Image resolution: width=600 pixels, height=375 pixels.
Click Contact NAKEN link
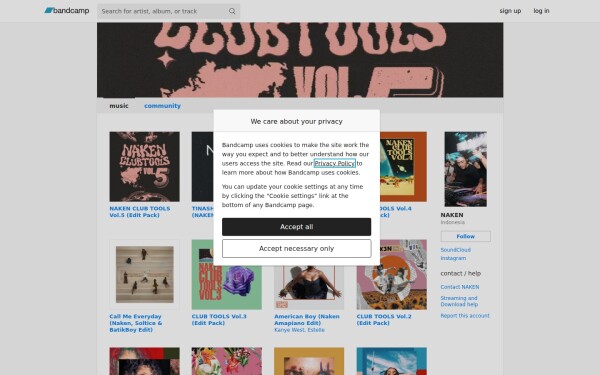(x=460, y=287)
